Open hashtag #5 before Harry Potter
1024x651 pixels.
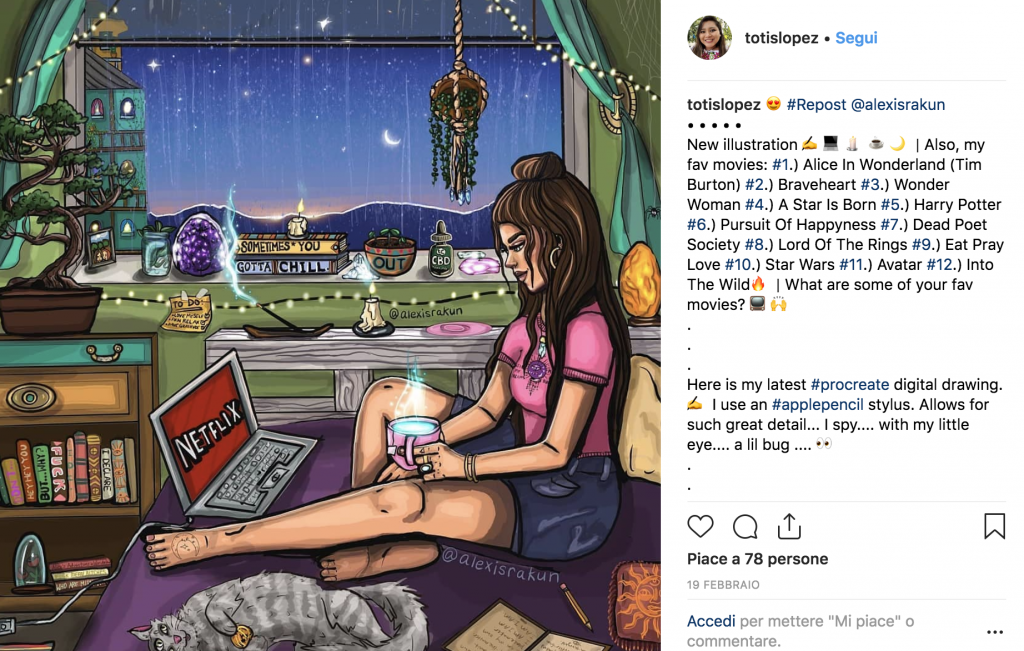[890, 204]
